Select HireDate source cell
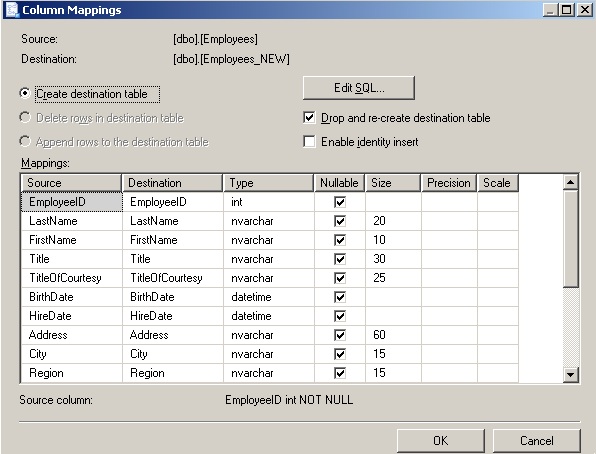Viewport: 596px width, 454px height. pyautogui.click(x=72, y=316)
